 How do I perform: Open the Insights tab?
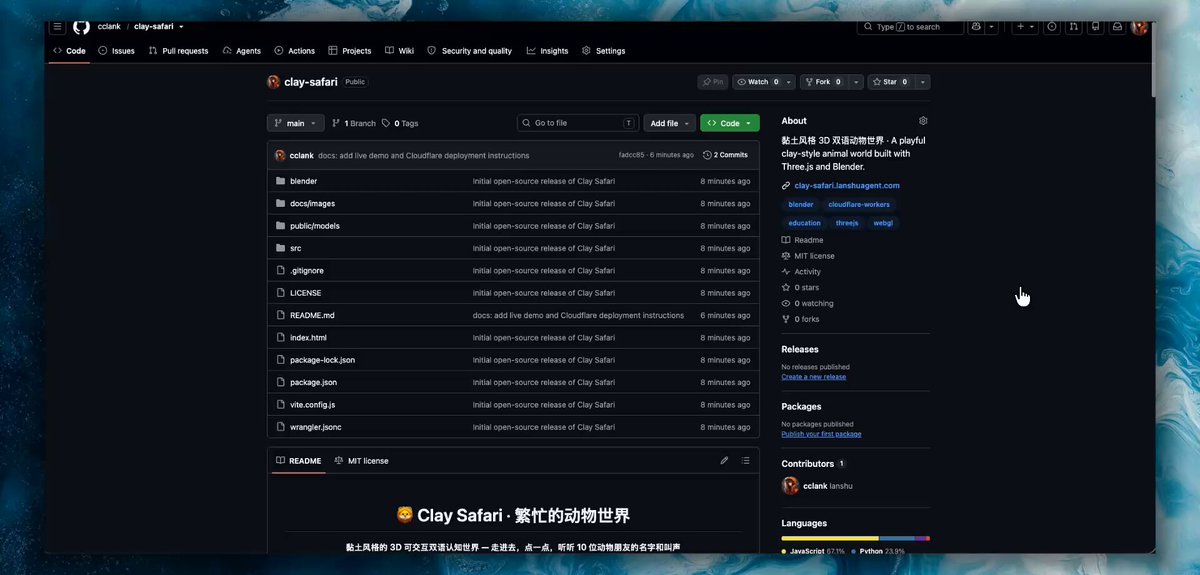[x=547, y=51]
